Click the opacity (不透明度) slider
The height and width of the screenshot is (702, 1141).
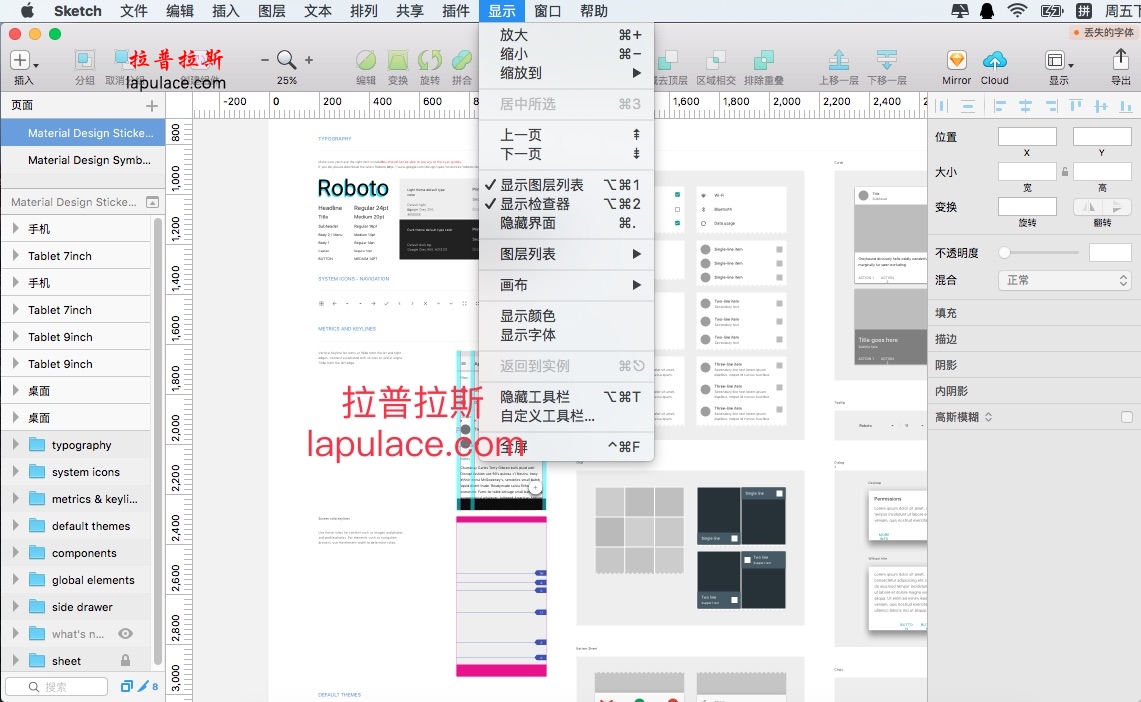pos(1039,252)
